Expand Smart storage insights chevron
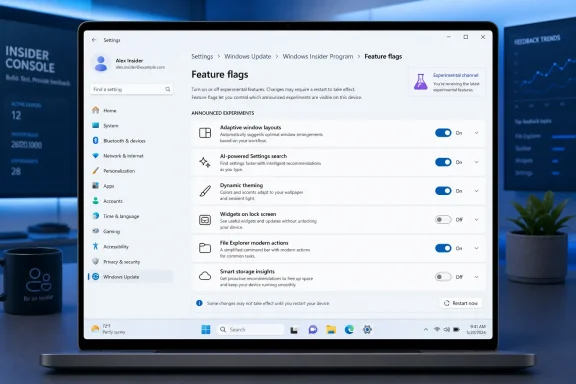The height and width of the screenshot is (384, 576). click(x=476, y=277)
